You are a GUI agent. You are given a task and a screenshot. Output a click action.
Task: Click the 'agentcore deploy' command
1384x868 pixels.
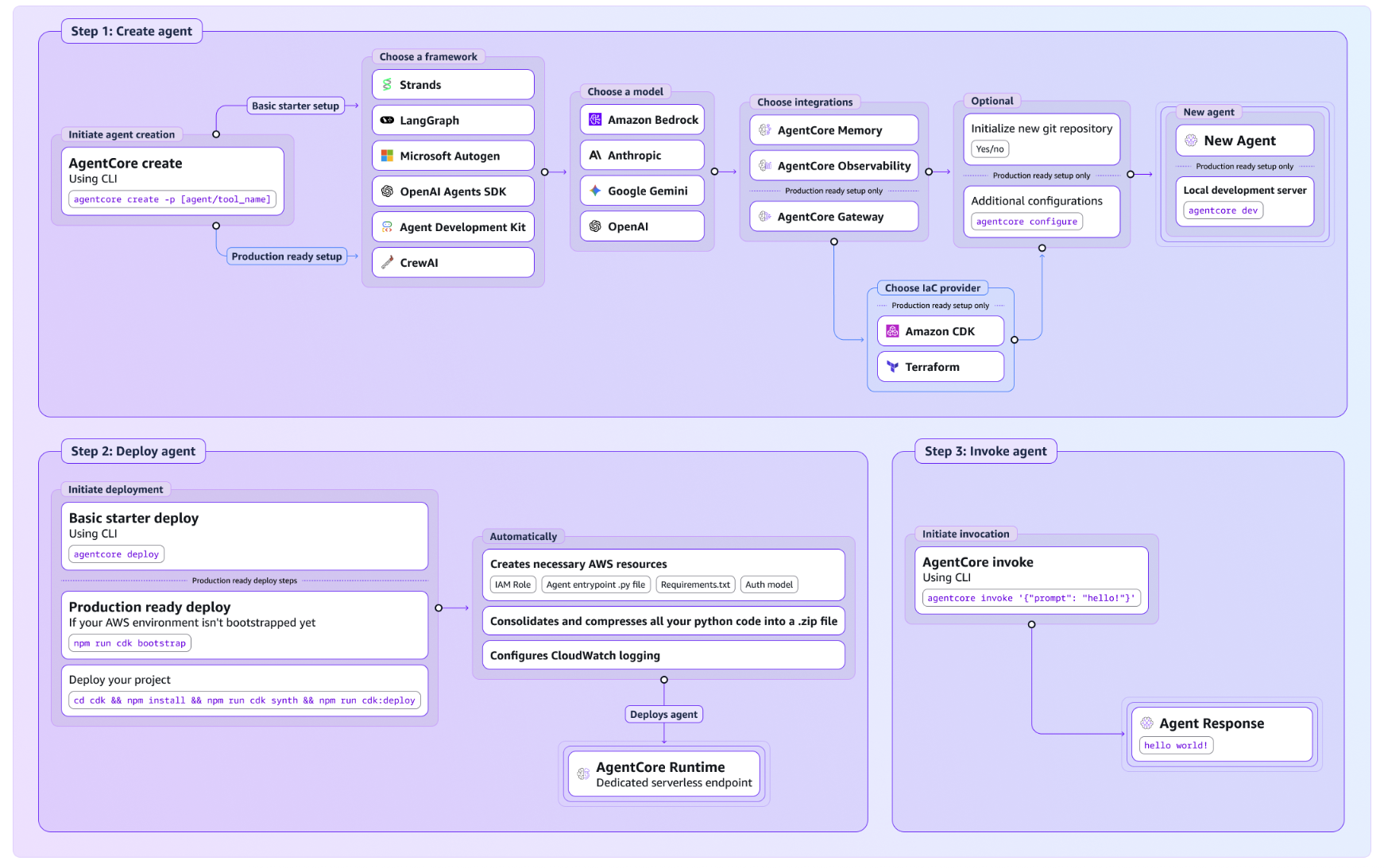[117, 554]
